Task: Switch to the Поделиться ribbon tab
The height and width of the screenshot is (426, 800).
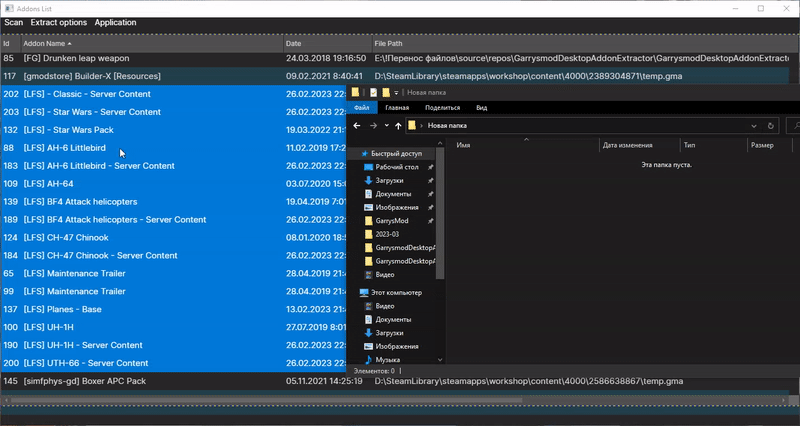Action: tap(442, 108)
